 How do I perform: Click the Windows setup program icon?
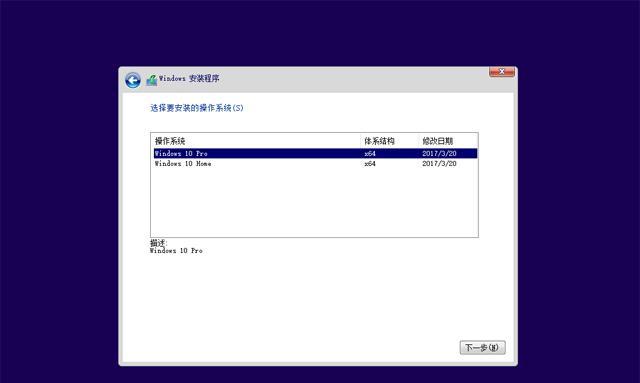click(x=152, y=80)
